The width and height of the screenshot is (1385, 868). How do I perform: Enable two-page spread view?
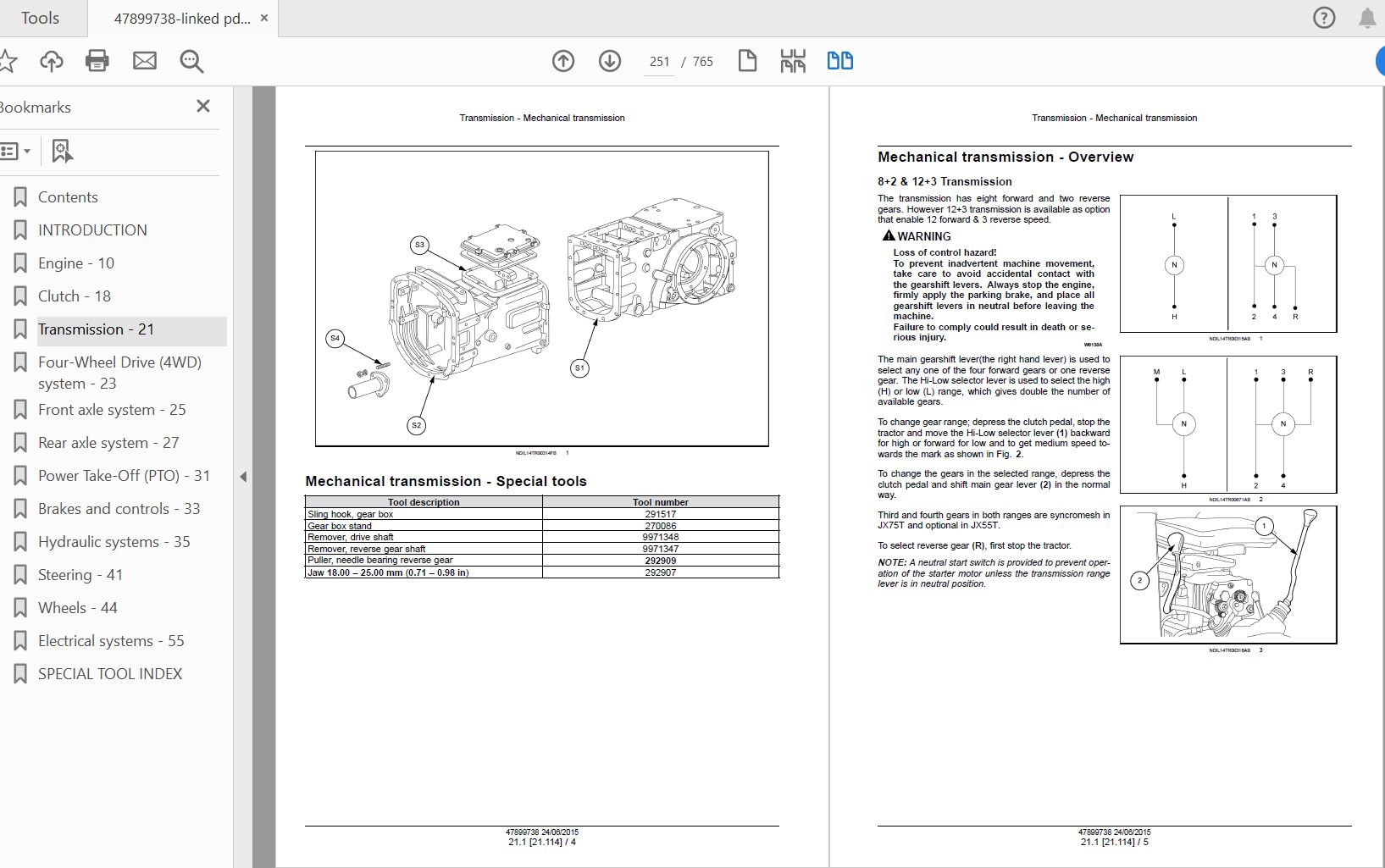point(839,61)
